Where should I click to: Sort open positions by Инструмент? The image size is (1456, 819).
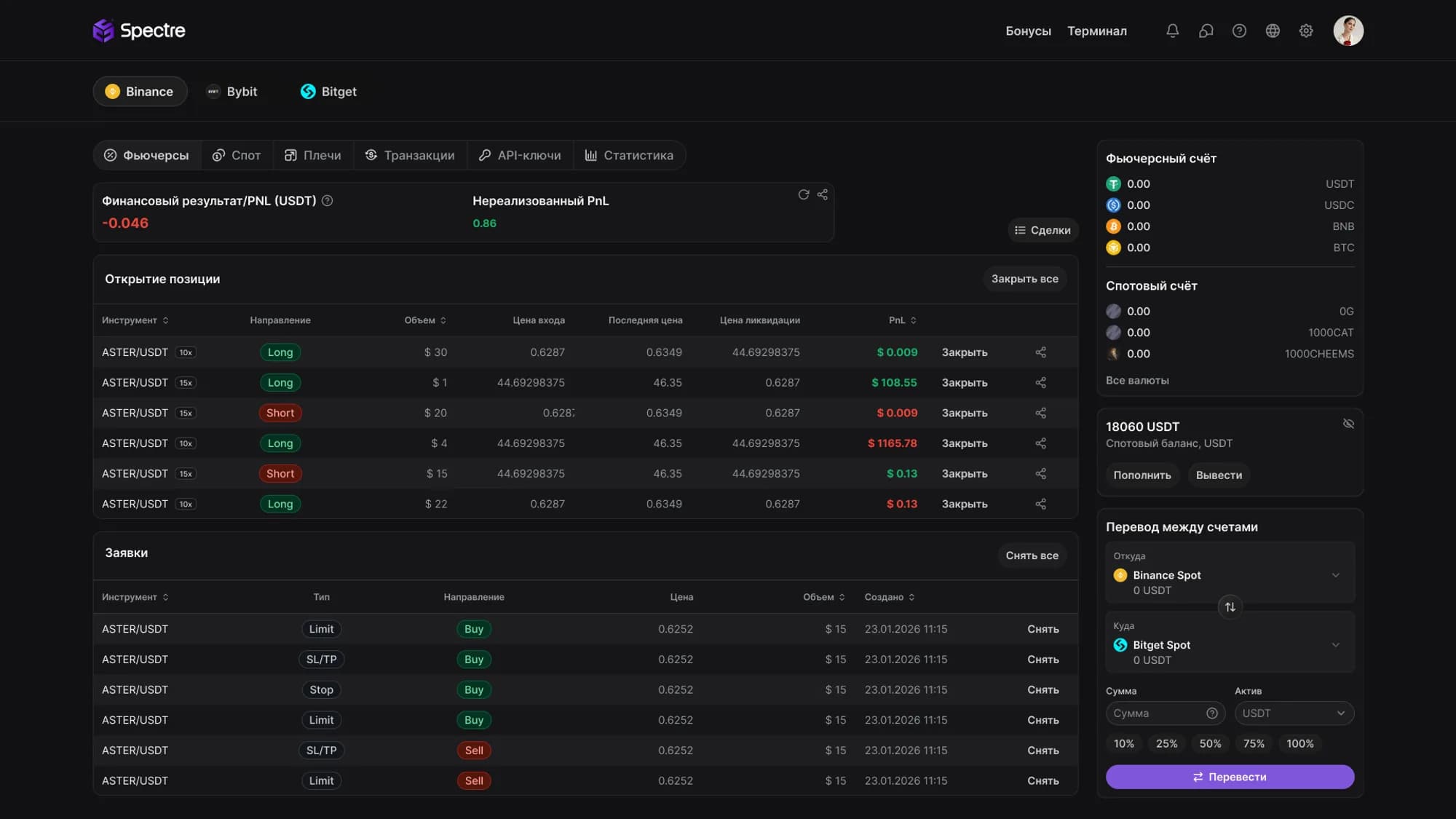[135, 320]
